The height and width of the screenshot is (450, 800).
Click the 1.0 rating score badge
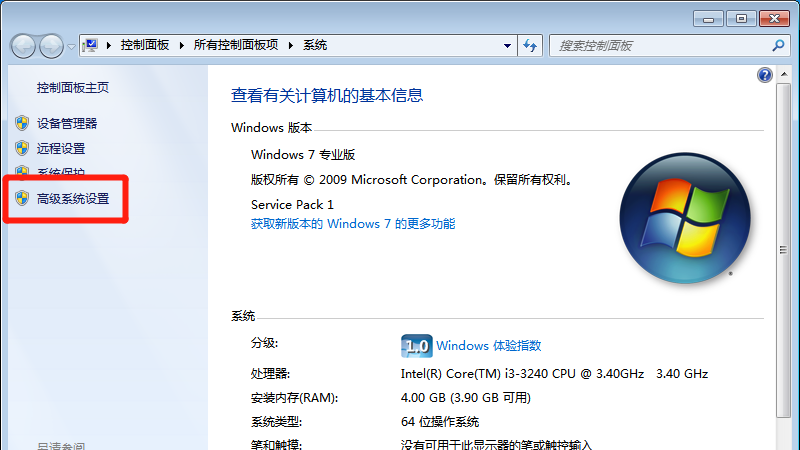click(416, 346)
